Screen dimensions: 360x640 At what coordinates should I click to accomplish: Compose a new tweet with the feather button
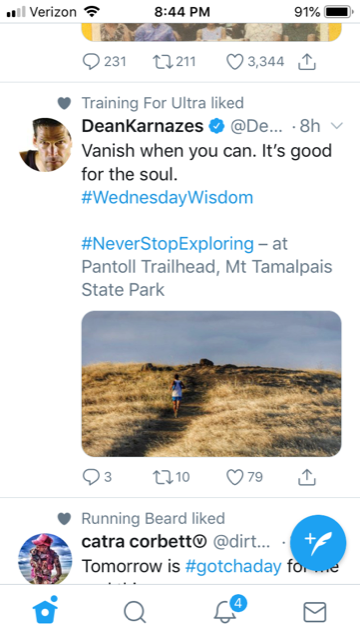click(x=318, y=543)
